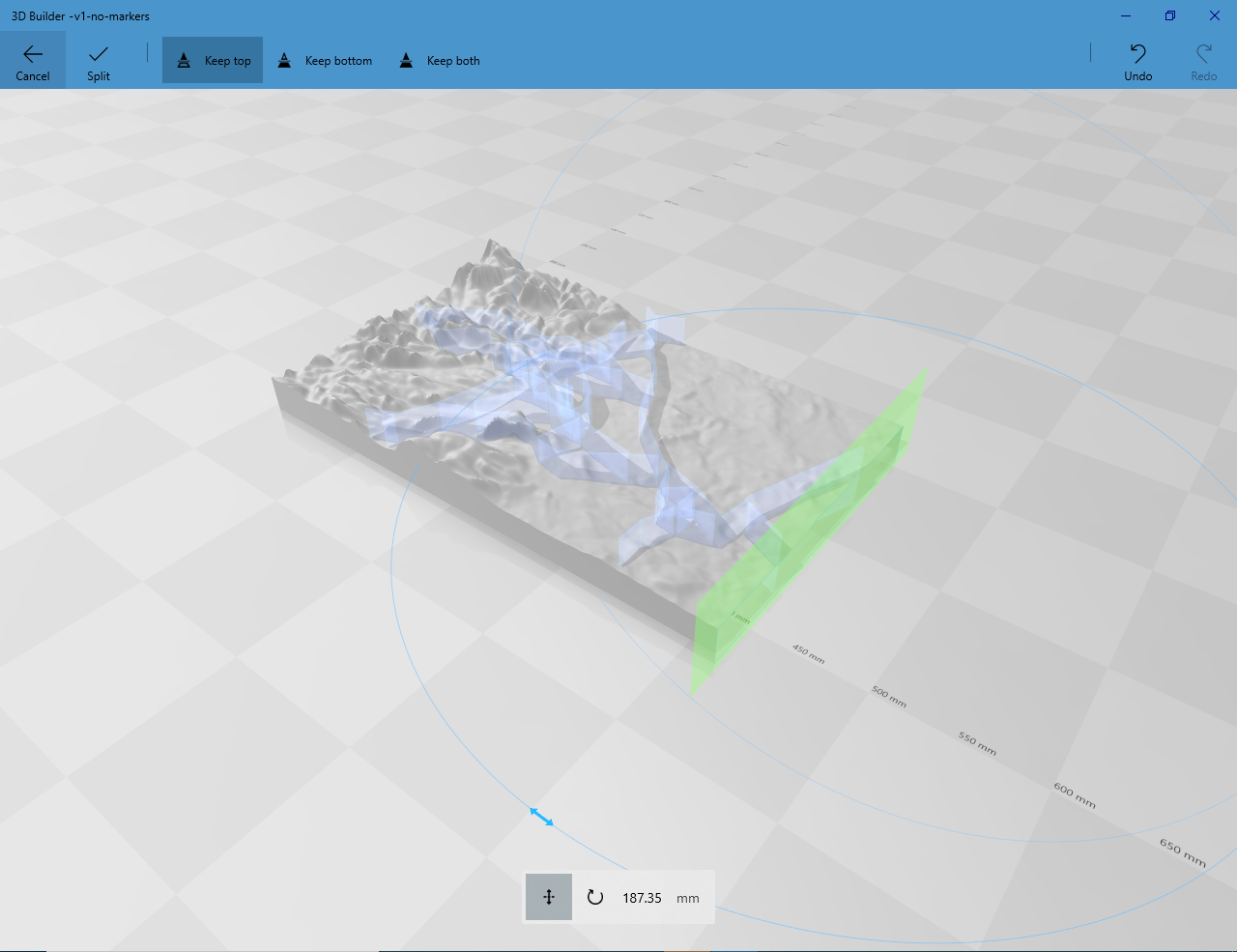
Task: Click the Split checkmark icon
Action: point(97,53)
